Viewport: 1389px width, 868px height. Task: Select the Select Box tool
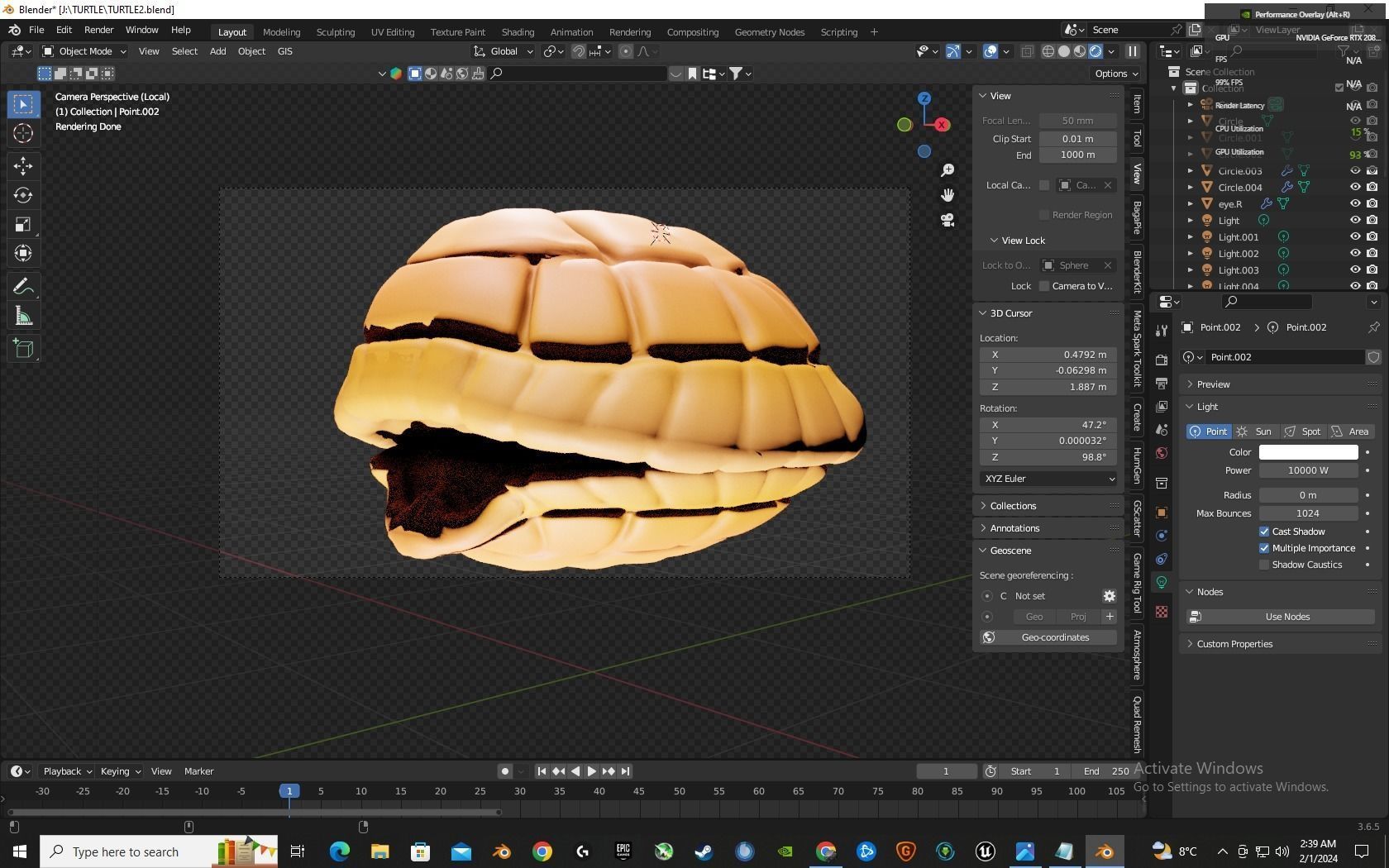(23, 104)
